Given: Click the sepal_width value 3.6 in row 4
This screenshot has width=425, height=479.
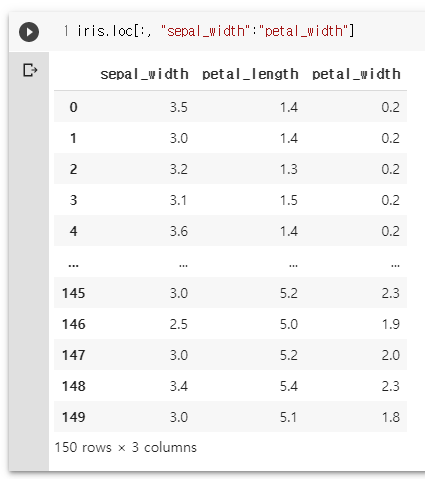Looking at the screenshot, I should click(179, 231).
